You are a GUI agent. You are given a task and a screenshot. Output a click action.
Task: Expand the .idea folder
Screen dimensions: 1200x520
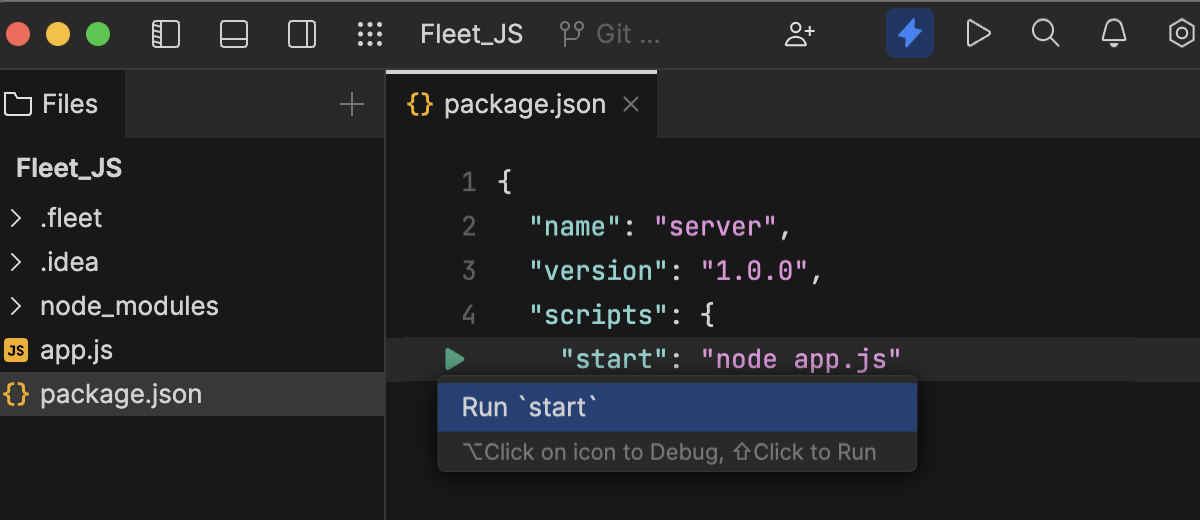tap(16, 262)
